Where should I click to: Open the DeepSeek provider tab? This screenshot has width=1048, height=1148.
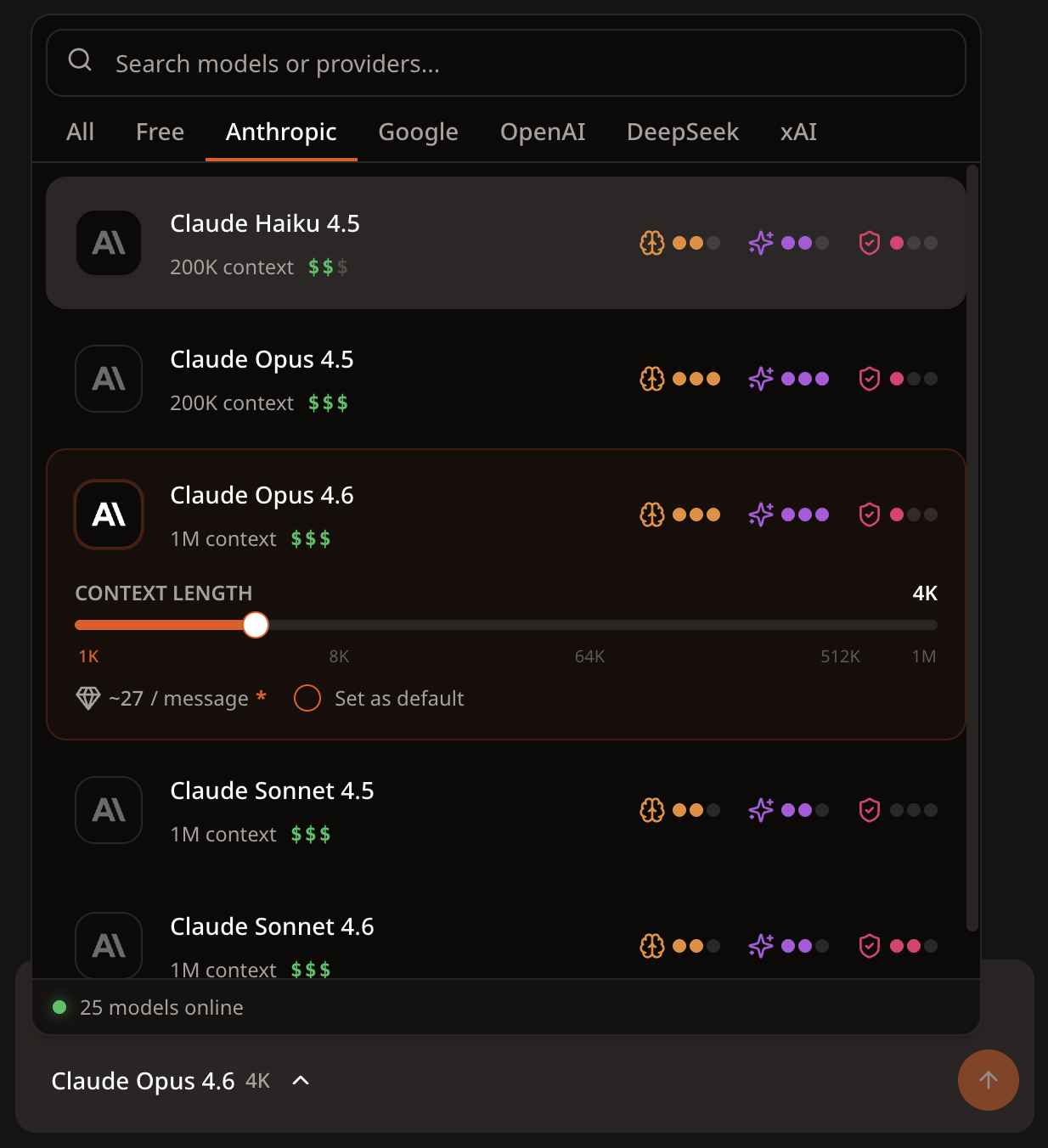coord(683,132)
